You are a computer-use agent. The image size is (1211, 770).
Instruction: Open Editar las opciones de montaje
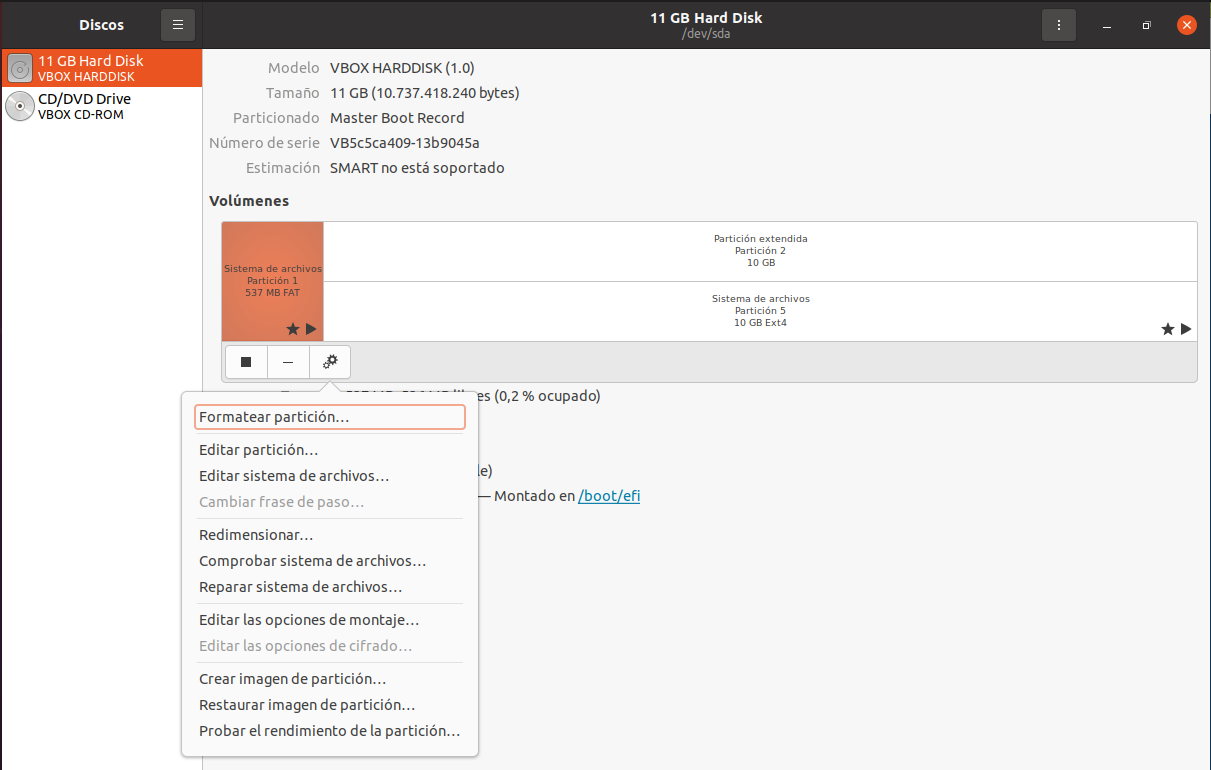tap(309, 620)
